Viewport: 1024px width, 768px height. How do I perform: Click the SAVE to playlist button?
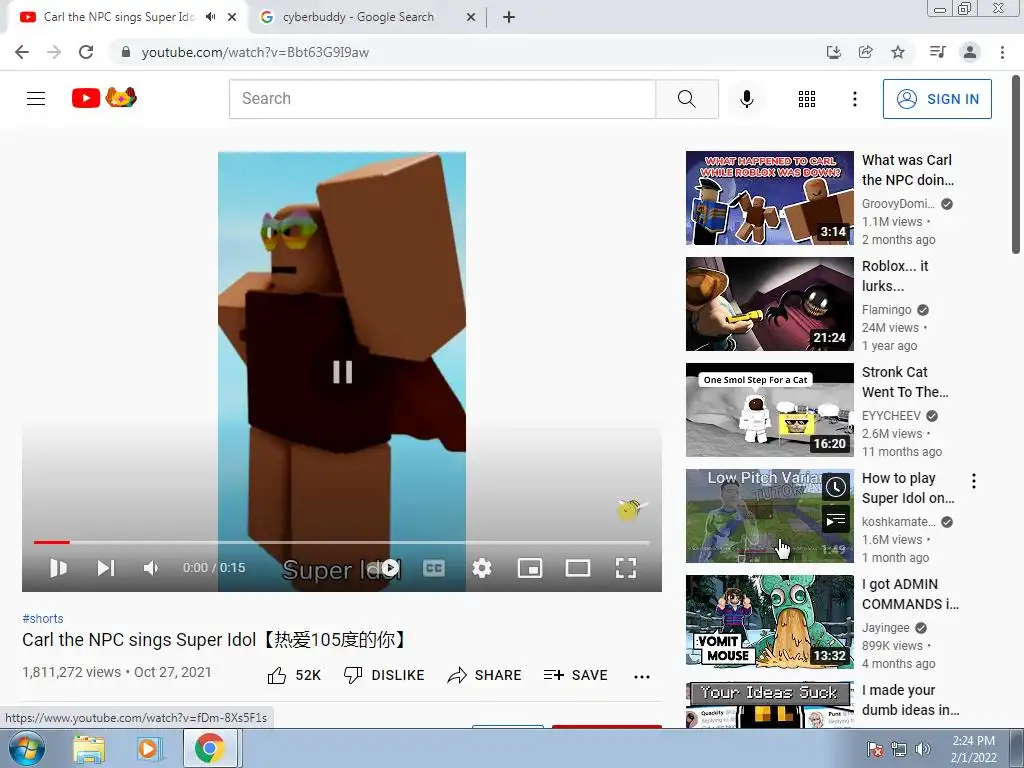coord(576,675)
